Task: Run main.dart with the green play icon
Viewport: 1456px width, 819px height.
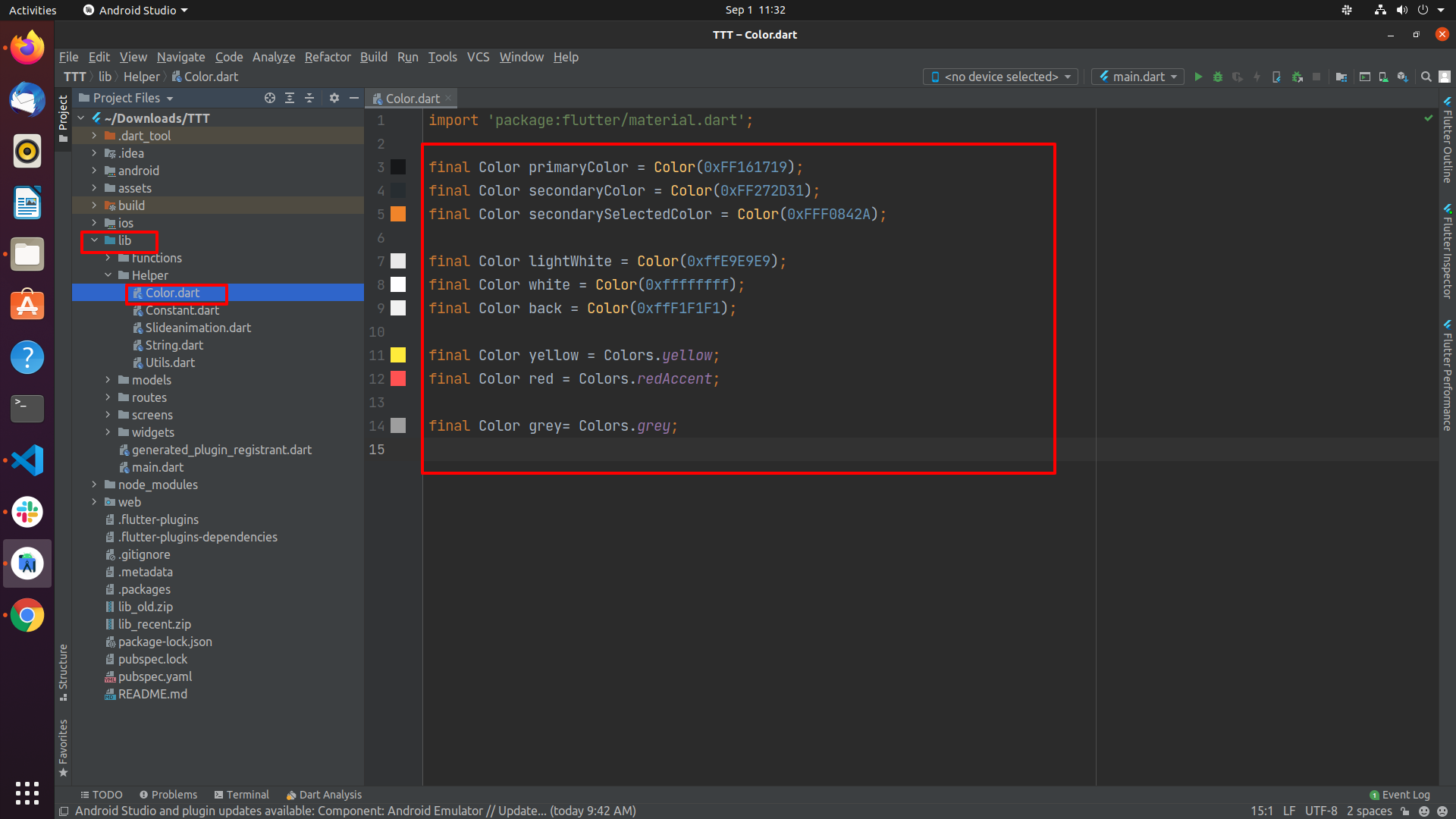Action: click(x=1198, y=77)
